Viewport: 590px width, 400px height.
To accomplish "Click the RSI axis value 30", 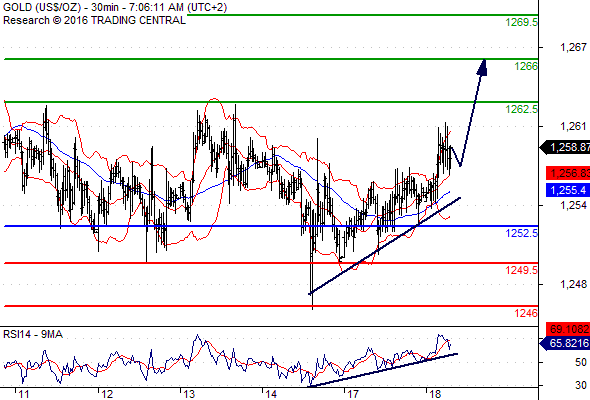I will pyautogui.click(x=581, y=385).
